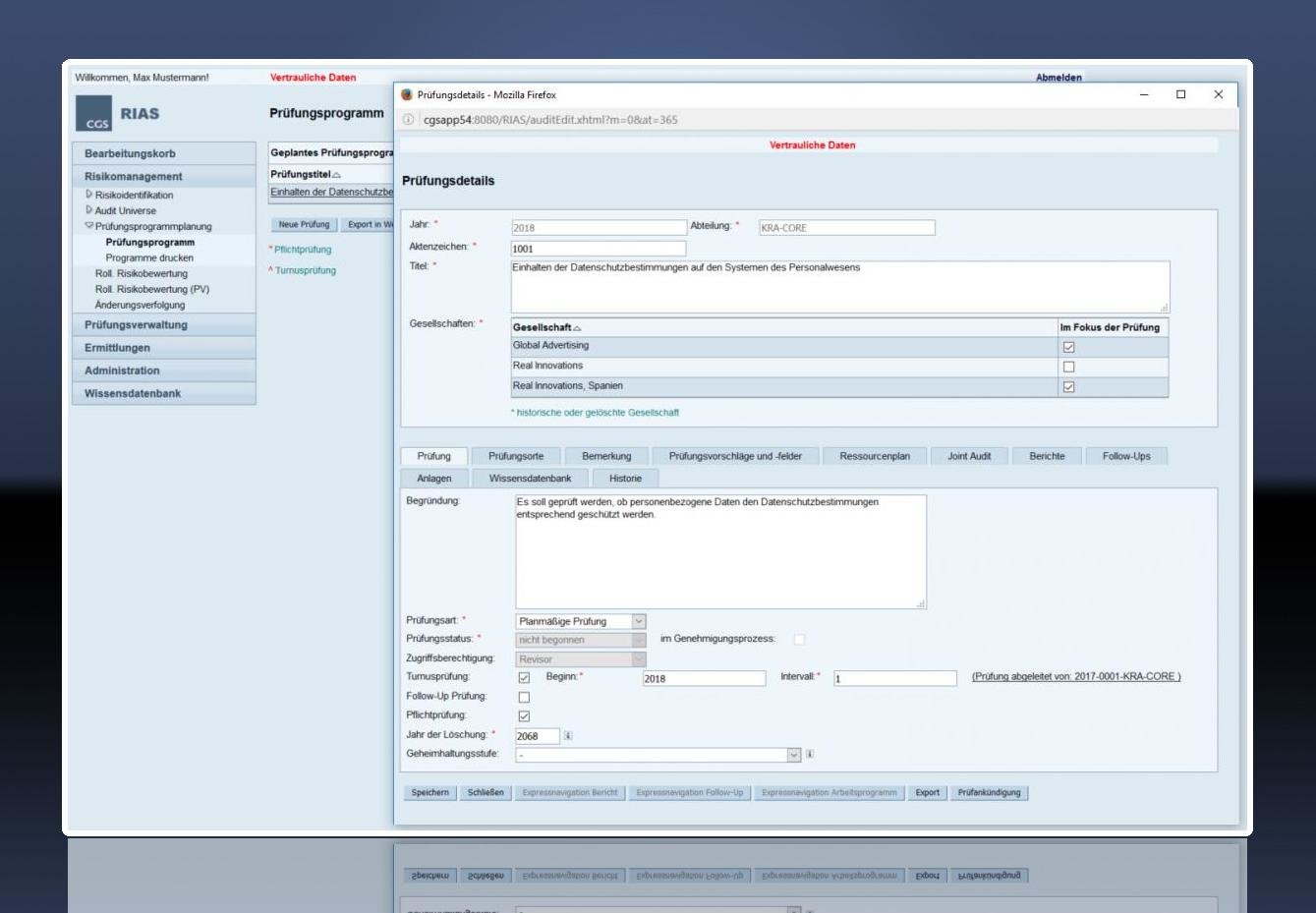Click into the Titel text area
This screenshot has width=1316, height=913.
pos(840,287)
